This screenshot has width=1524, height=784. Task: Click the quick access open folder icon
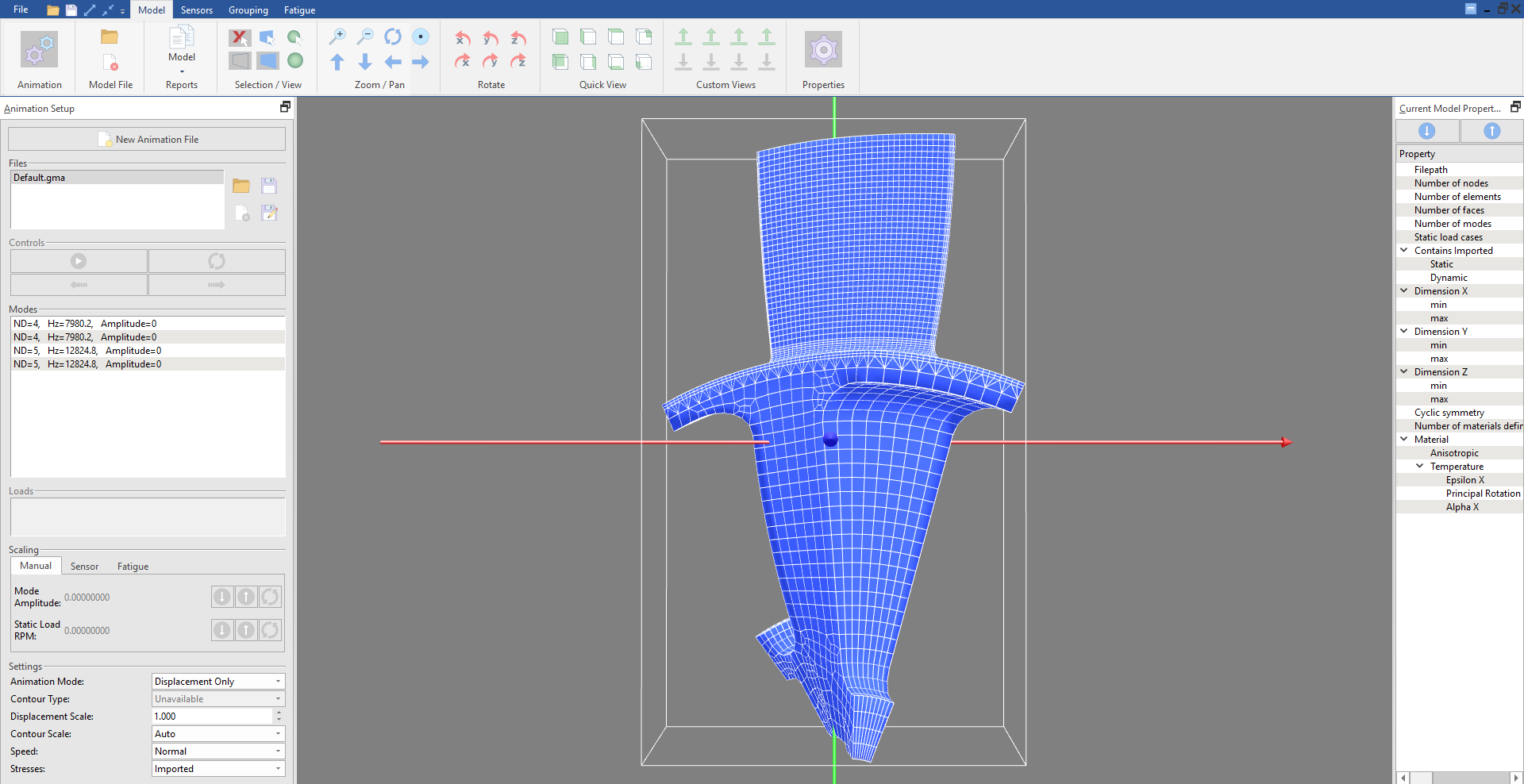tap(53, 10)
